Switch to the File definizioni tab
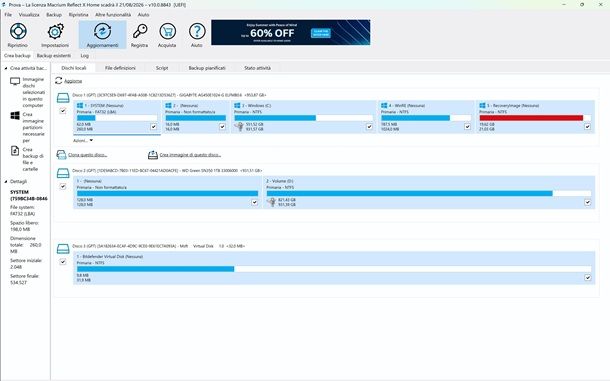This screenshot has width=610, height=381. tap(120, 68)
